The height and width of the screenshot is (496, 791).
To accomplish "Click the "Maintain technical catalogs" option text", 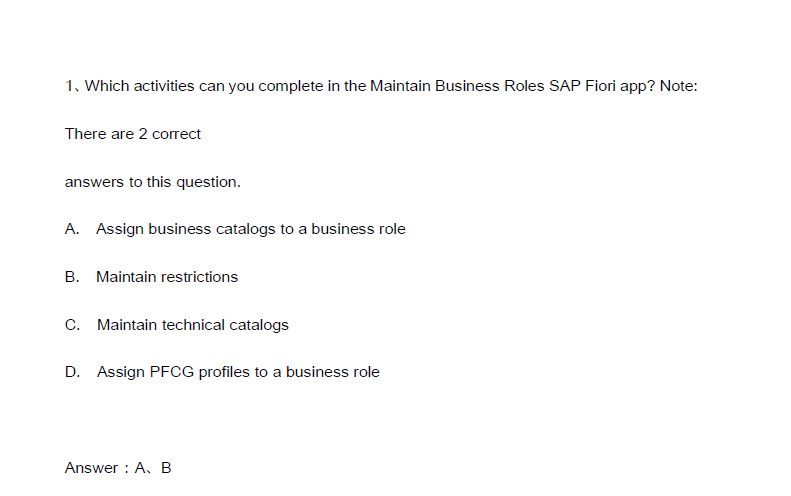I will coord(192,325).
